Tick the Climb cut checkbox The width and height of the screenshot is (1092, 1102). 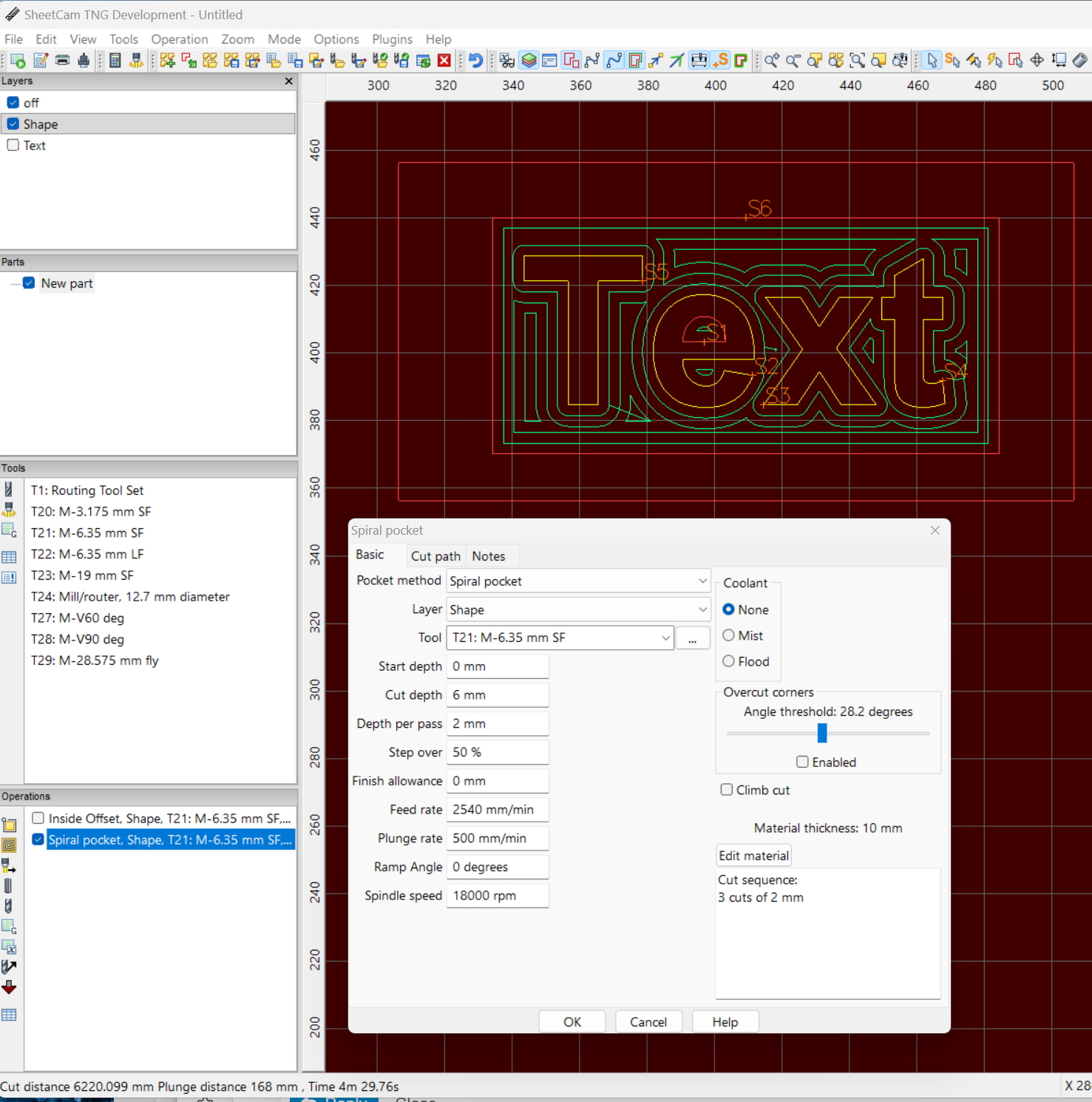[727, 790]
